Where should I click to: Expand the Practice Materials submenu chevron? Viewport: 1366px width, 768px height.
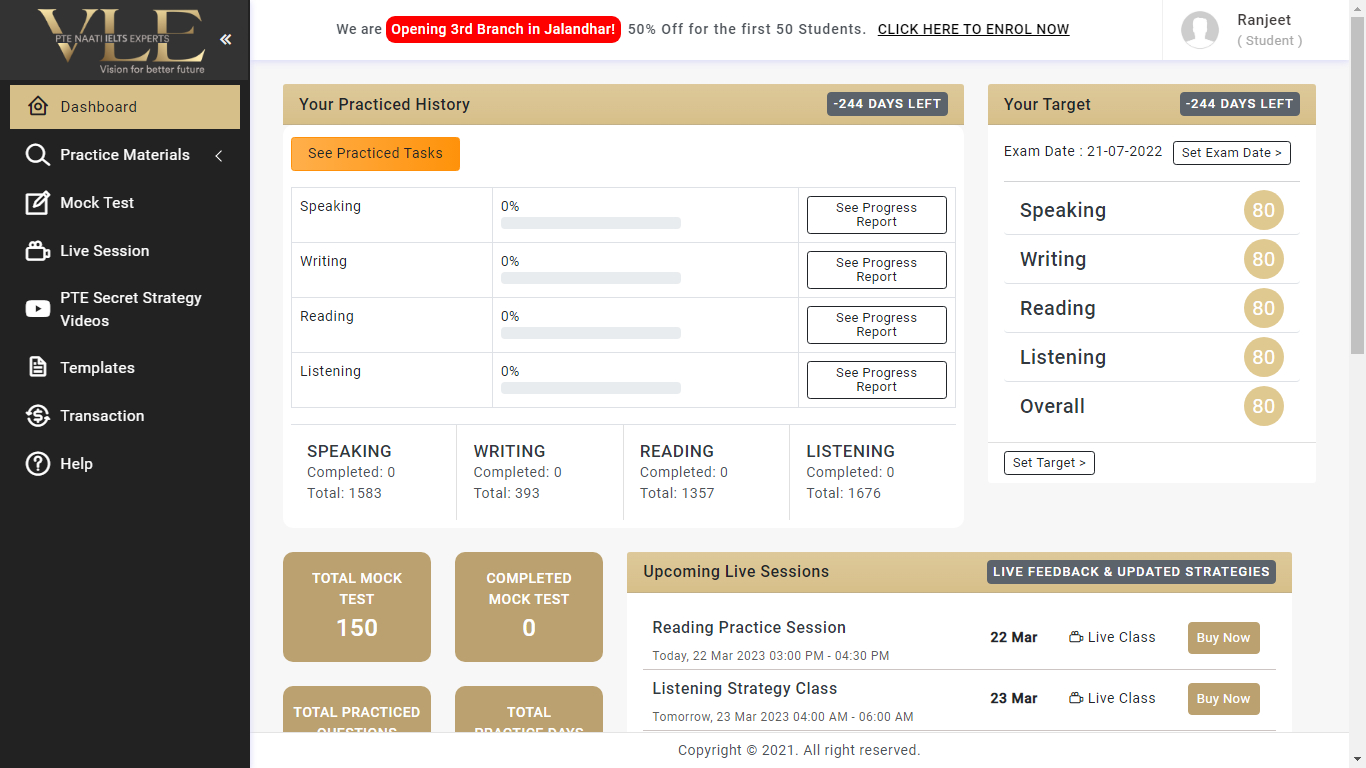[218, 156]
